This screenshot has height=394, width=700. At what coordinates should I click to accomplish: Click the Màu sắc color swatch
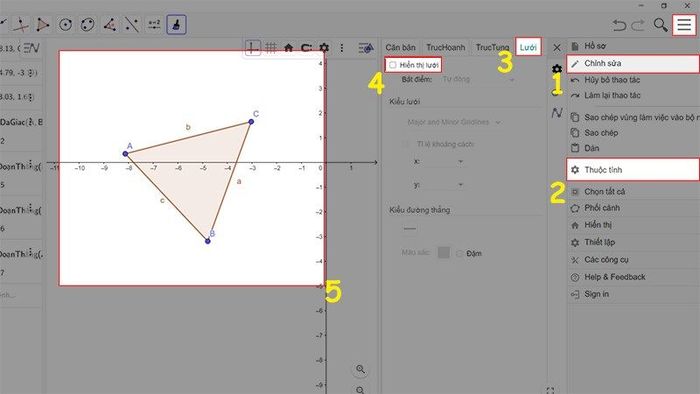point(444,253)
